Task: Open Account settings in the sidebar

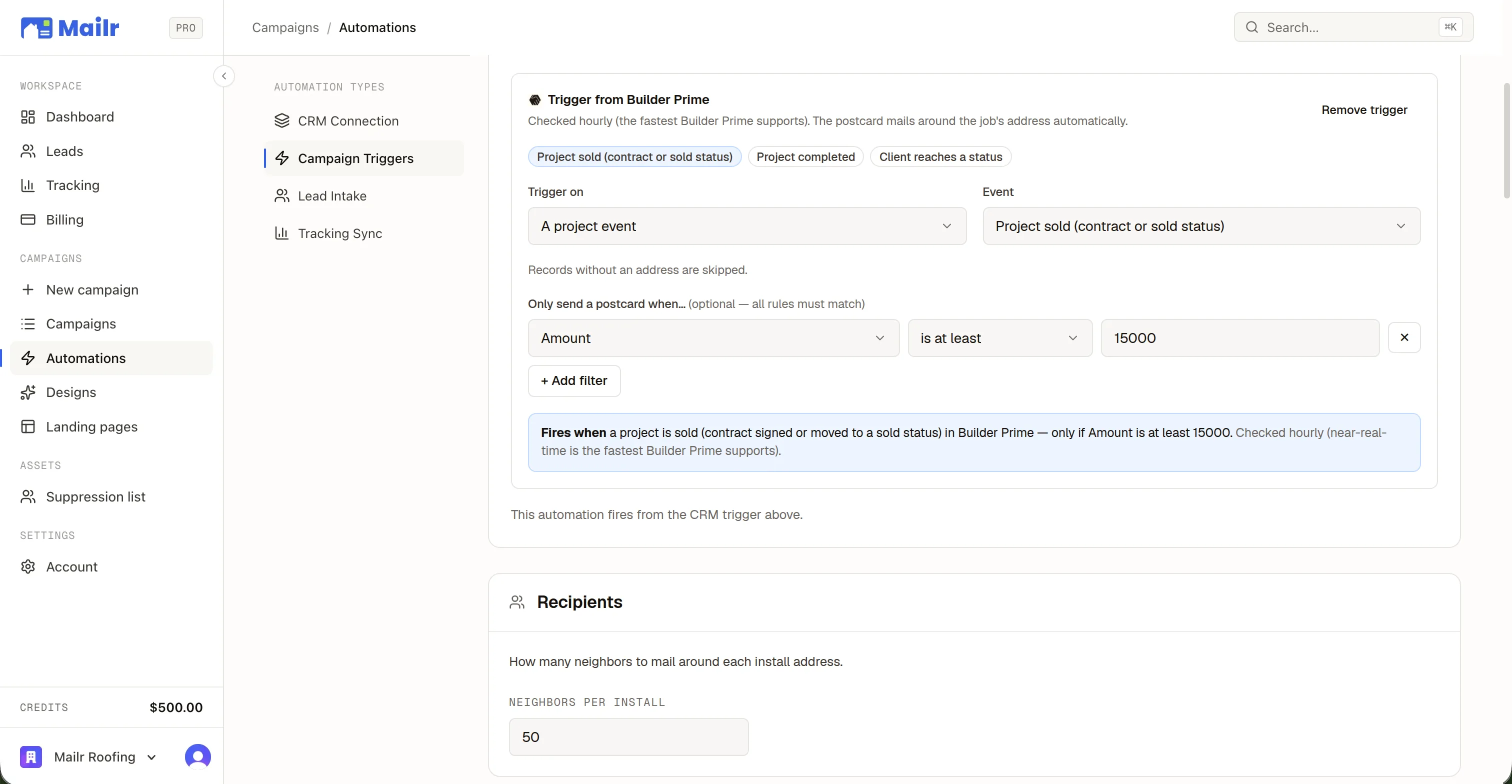Action: [111, 567]
